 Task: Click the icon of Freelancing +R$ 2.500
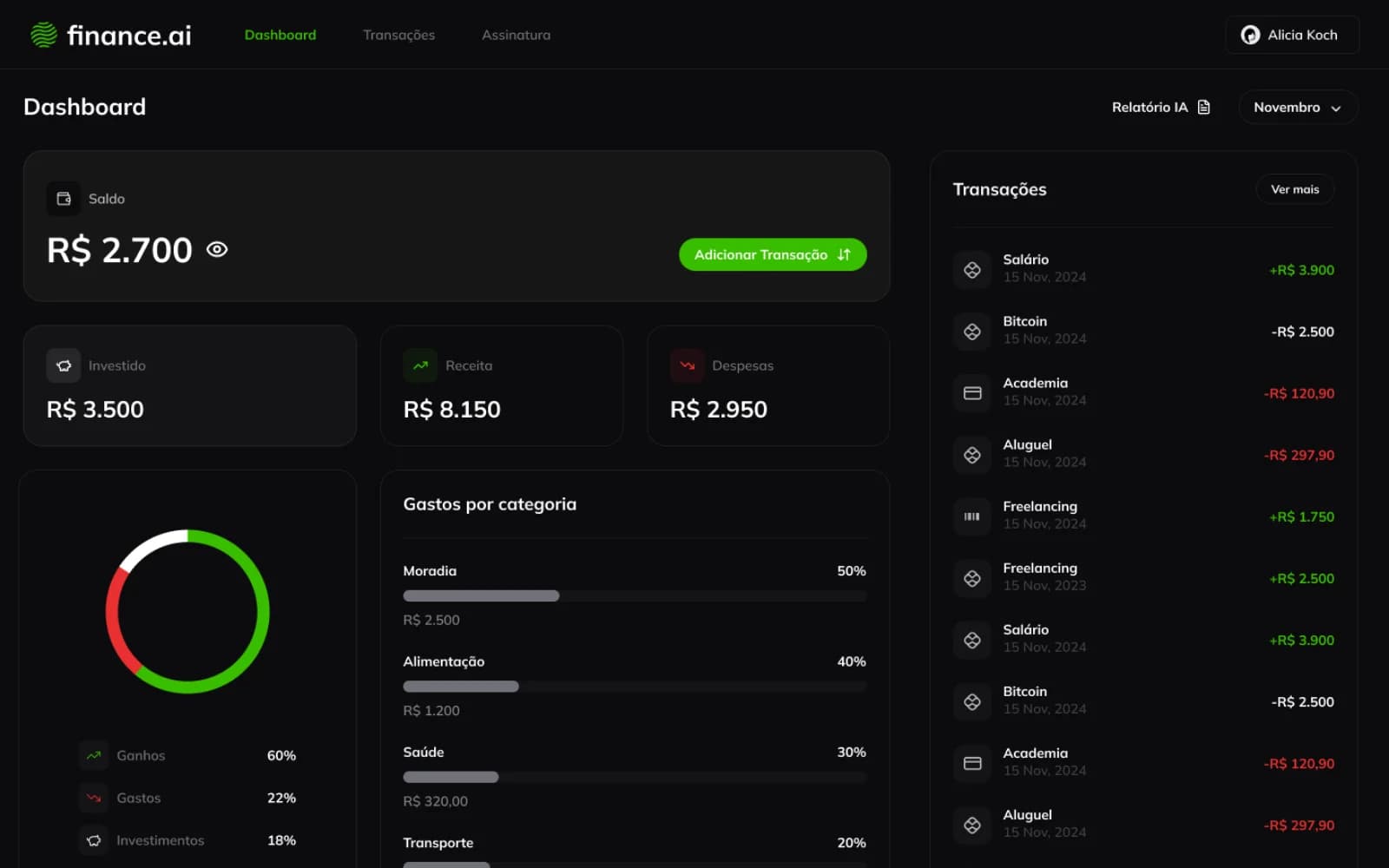tap(972, 578)
